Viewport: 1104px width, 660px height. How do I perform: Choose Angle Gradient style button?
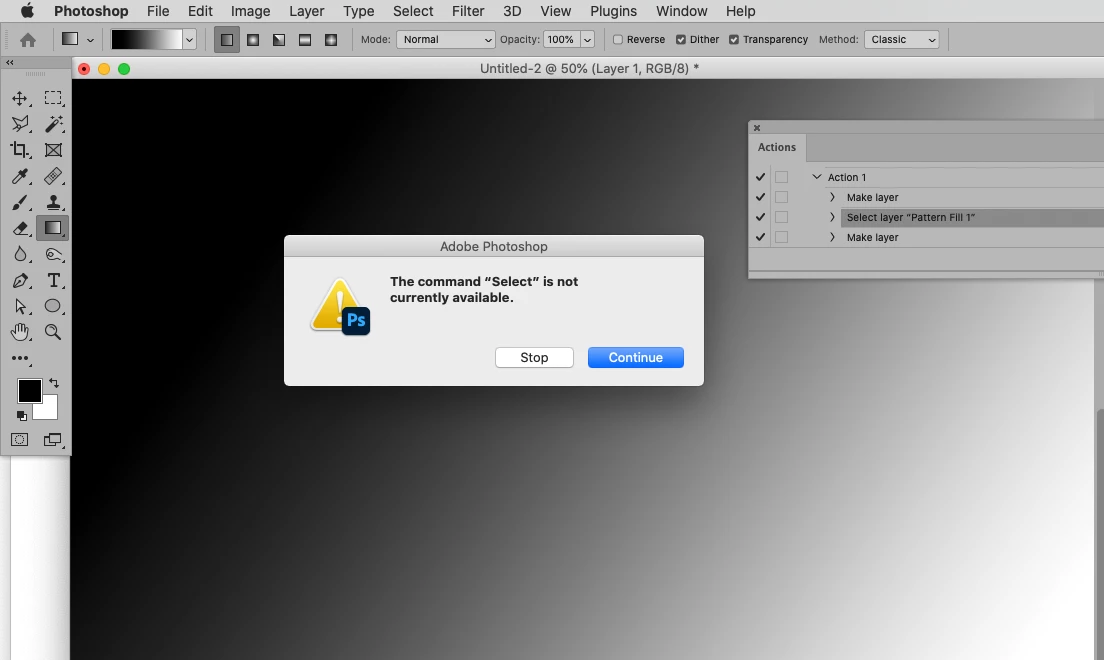279,39
